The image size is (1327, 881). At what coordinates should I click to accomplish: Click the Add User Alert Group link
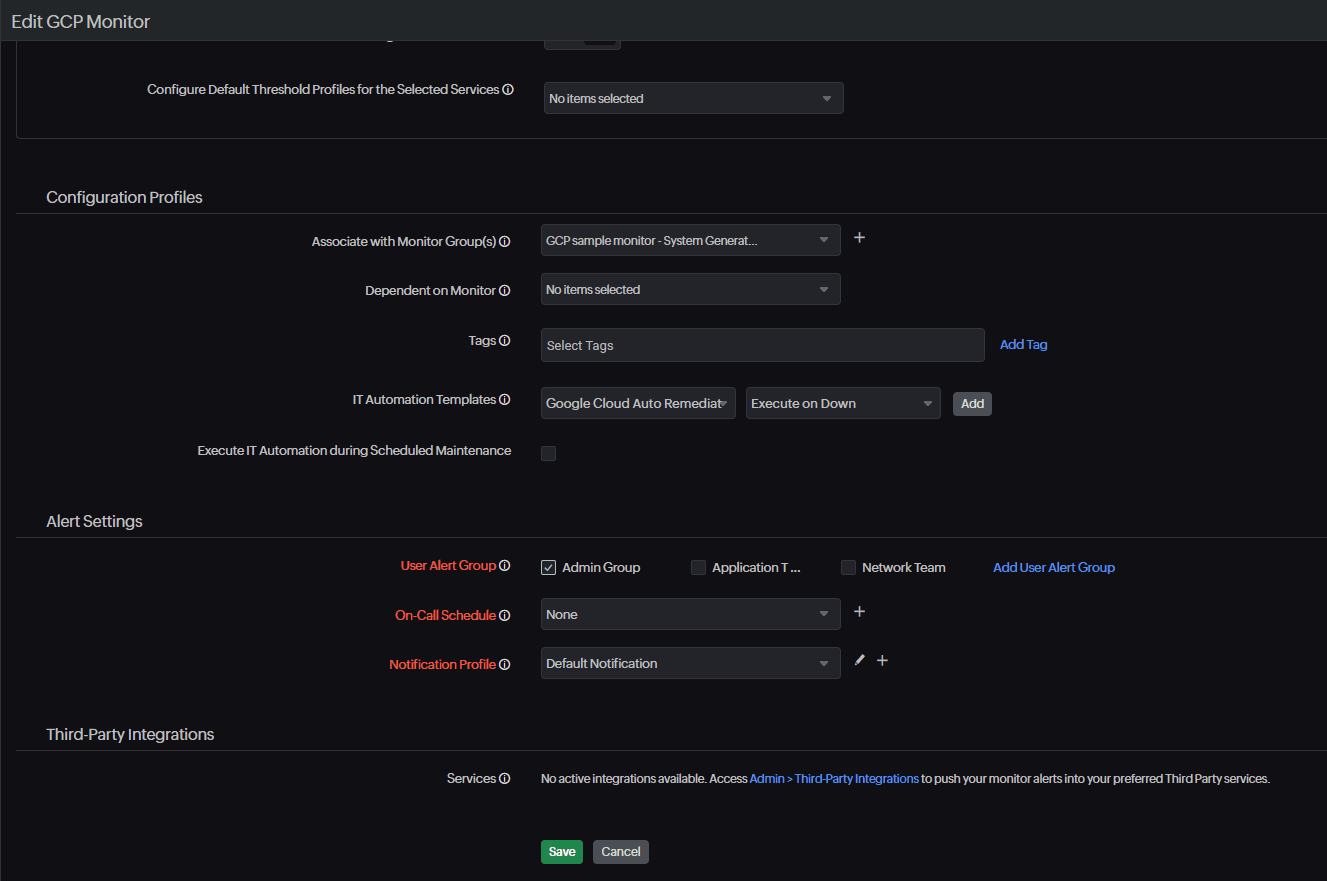pyautogui.click(x=1053, y=568)
